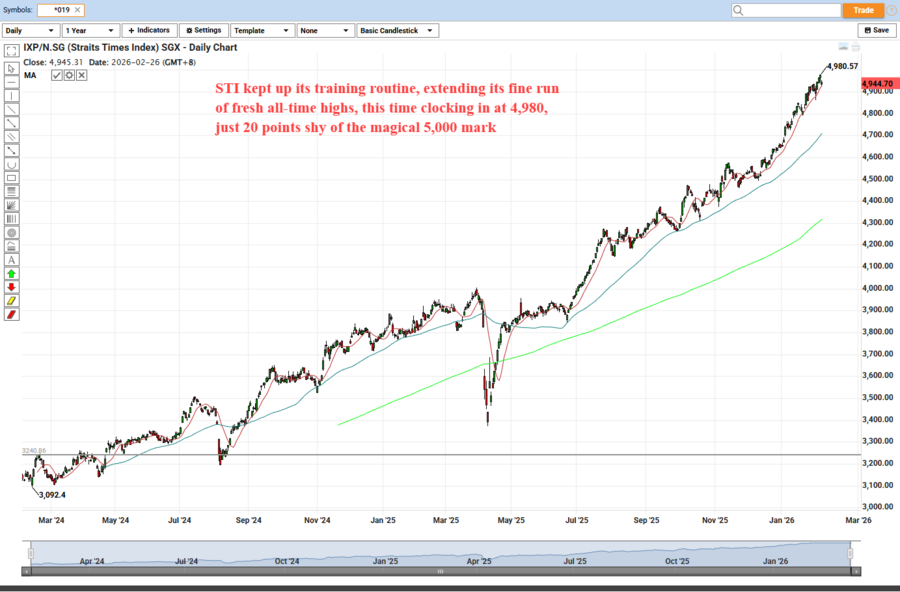
Task: Toggle the MA indicator checkmark
Action: point(57,75)
